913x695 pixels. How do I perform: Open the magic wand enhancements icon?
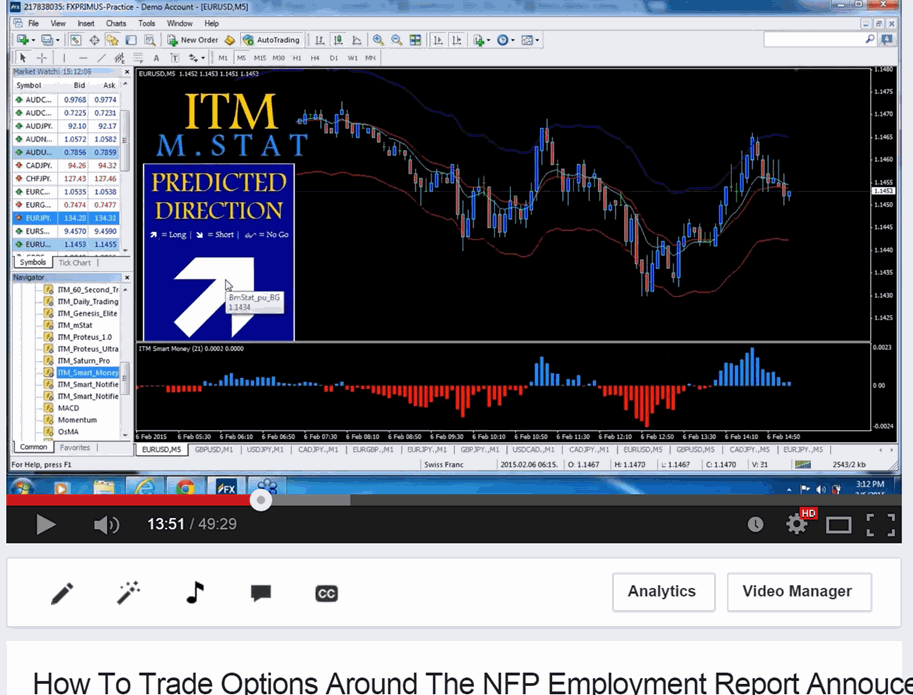(x=128, y=593)
